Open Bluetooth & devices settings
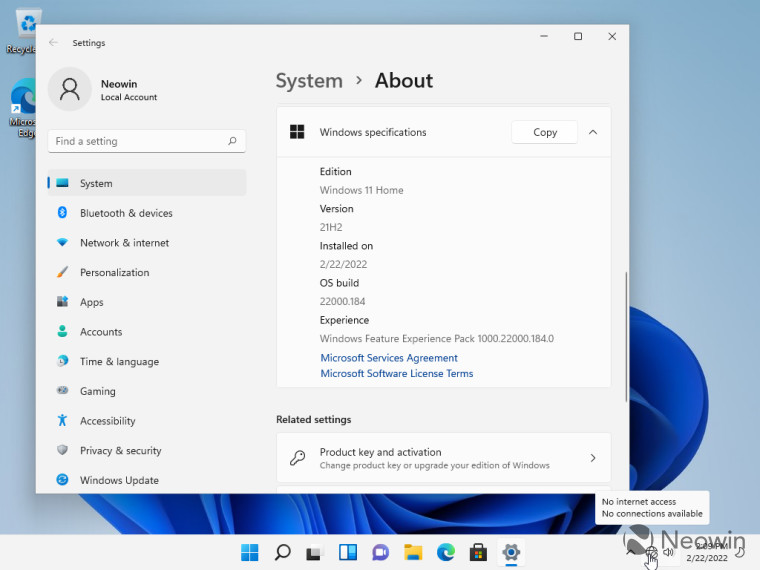Screen dimensions: 760x570 point(126,213)
